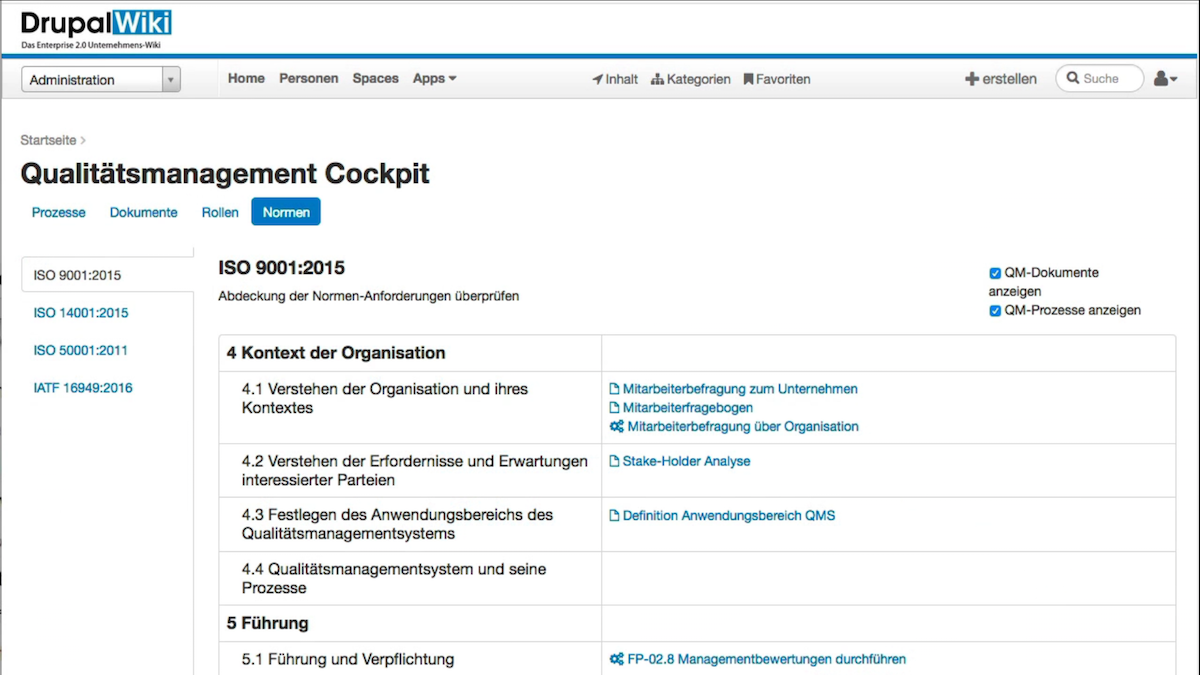Click the gears icon for Mitarbeiterbefragung über Organisation
The height and width of the screenshot is (675, 1200).
(x=616, y=426)
